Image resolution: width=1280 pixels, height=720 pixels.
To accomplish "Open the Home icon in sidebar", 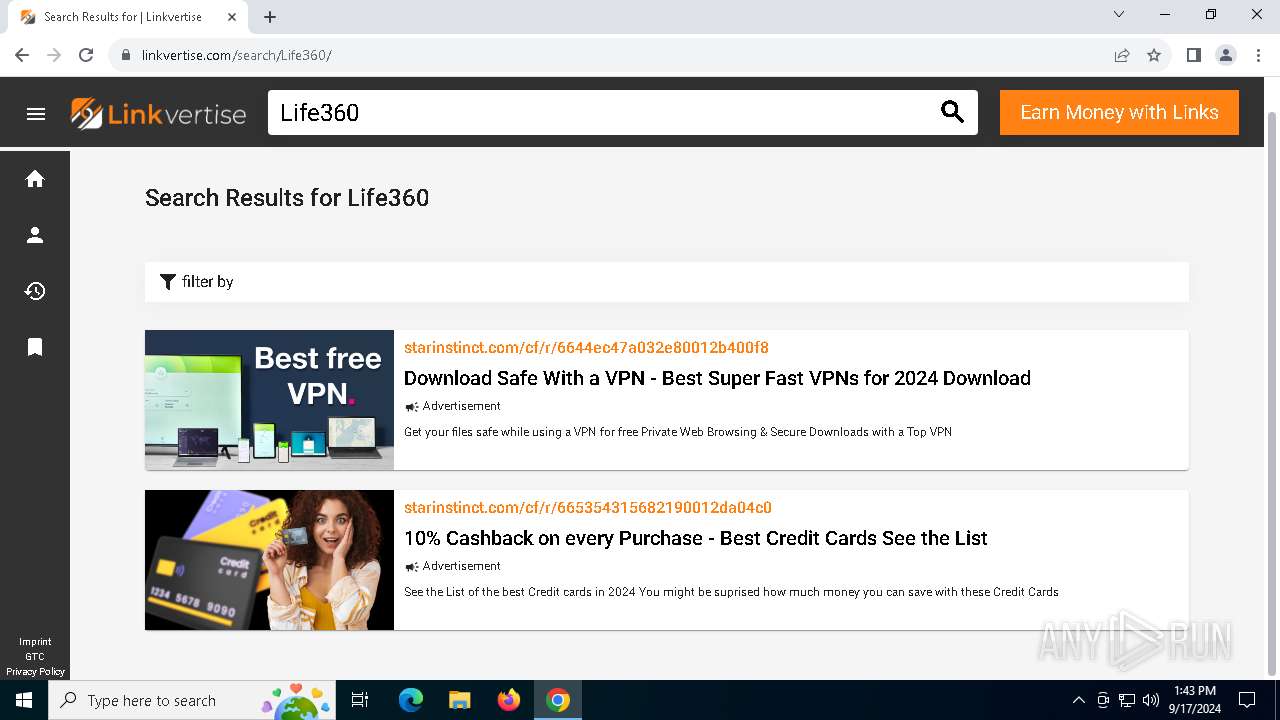I will [35, 179].
